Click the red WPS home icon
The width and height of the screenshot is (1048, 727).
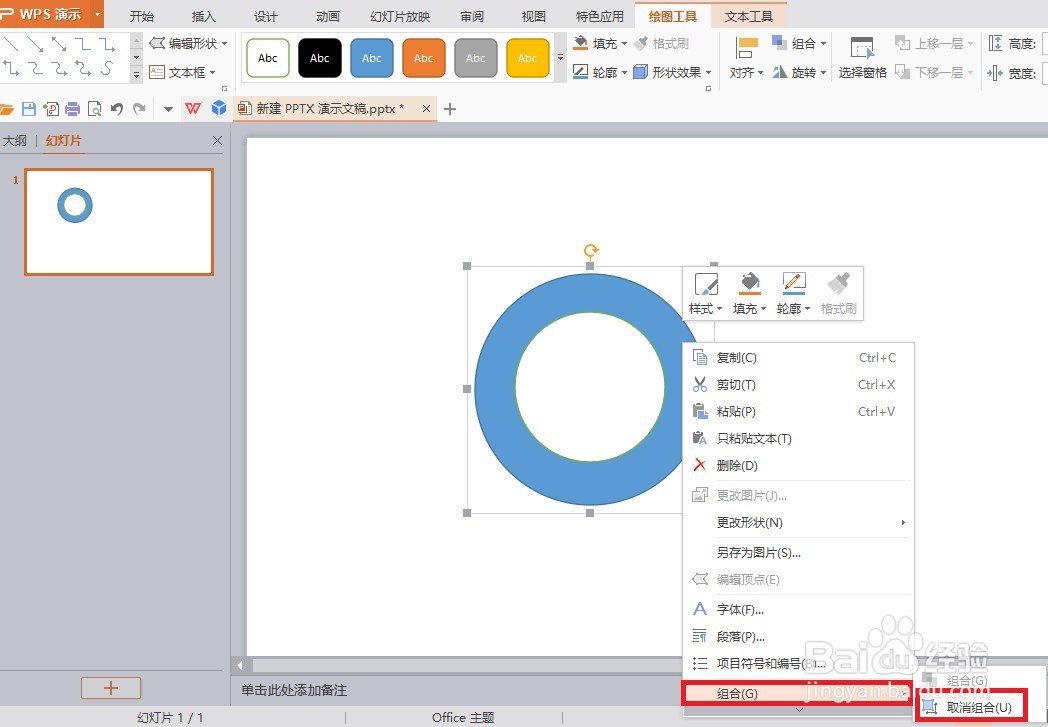tap(193, 108)
